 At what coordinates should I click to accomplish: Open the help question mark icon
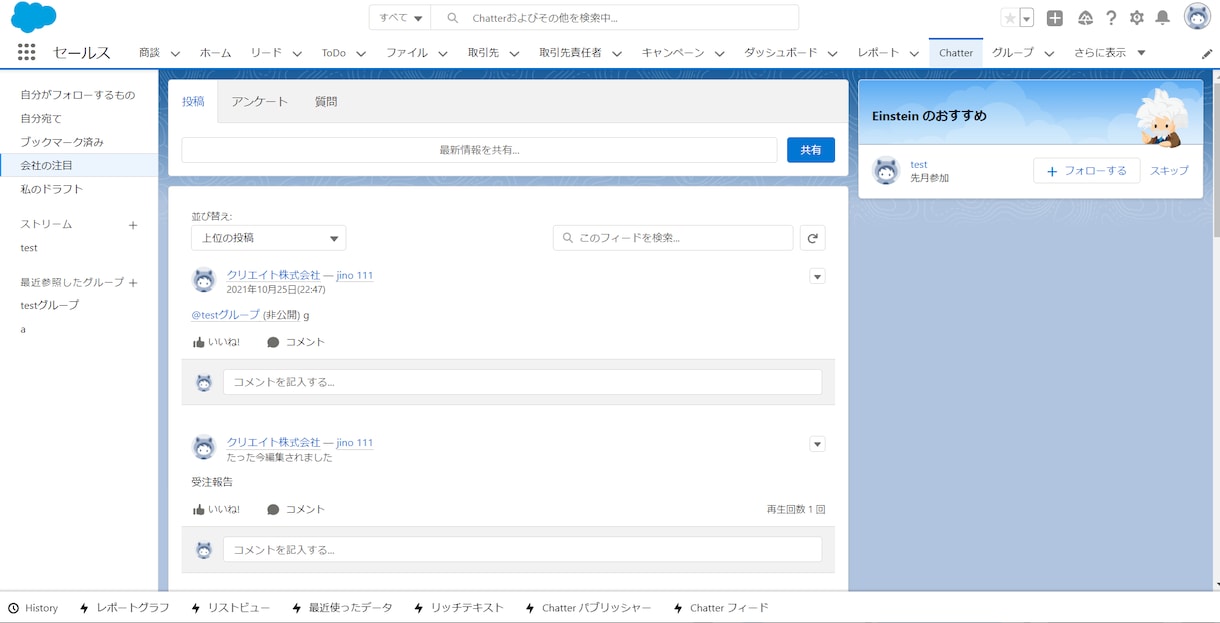point(1111,18)
